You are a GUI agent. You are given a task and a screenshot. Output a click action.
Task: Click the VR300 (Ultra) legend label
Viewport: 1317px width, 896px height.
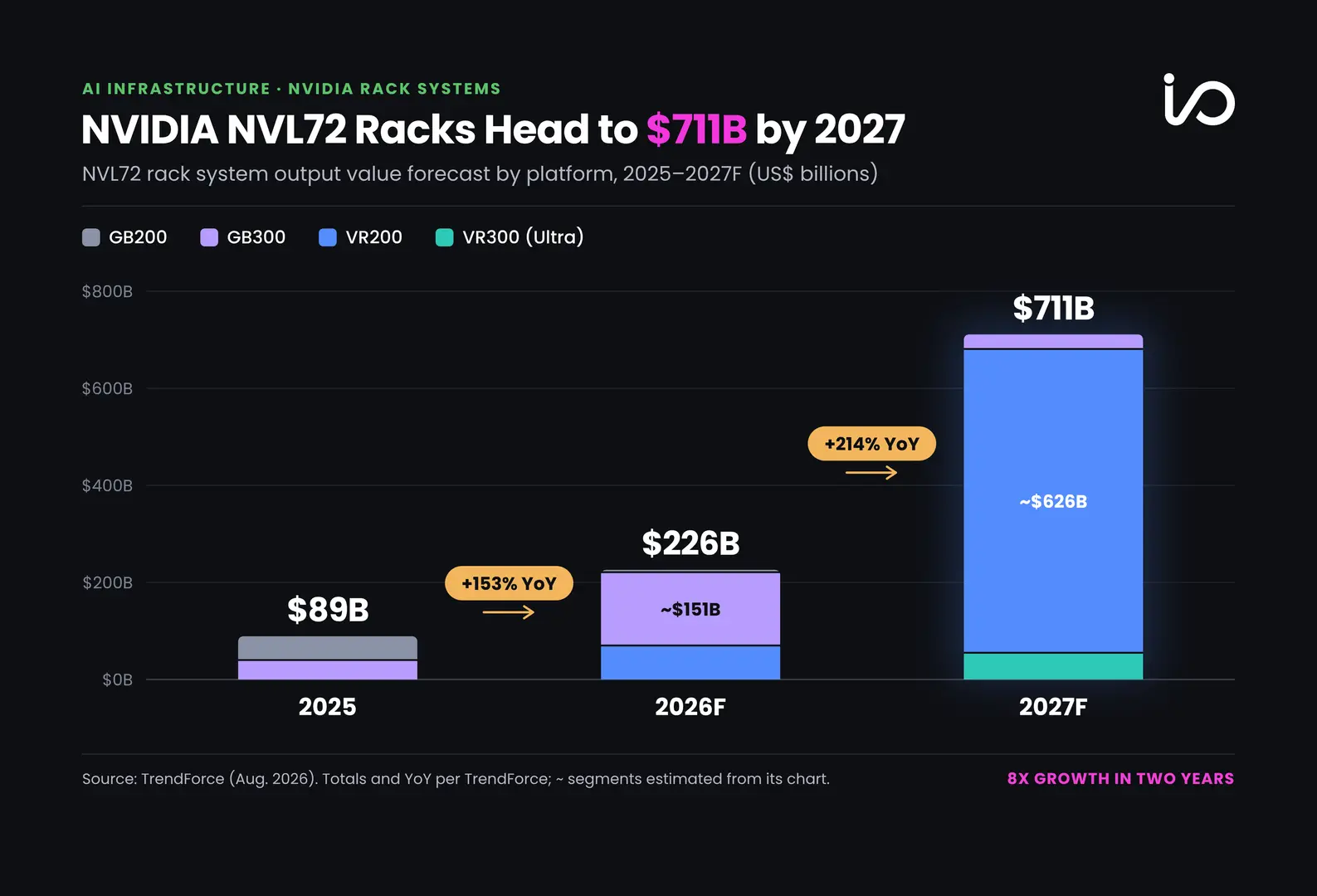tap(523, 237)
